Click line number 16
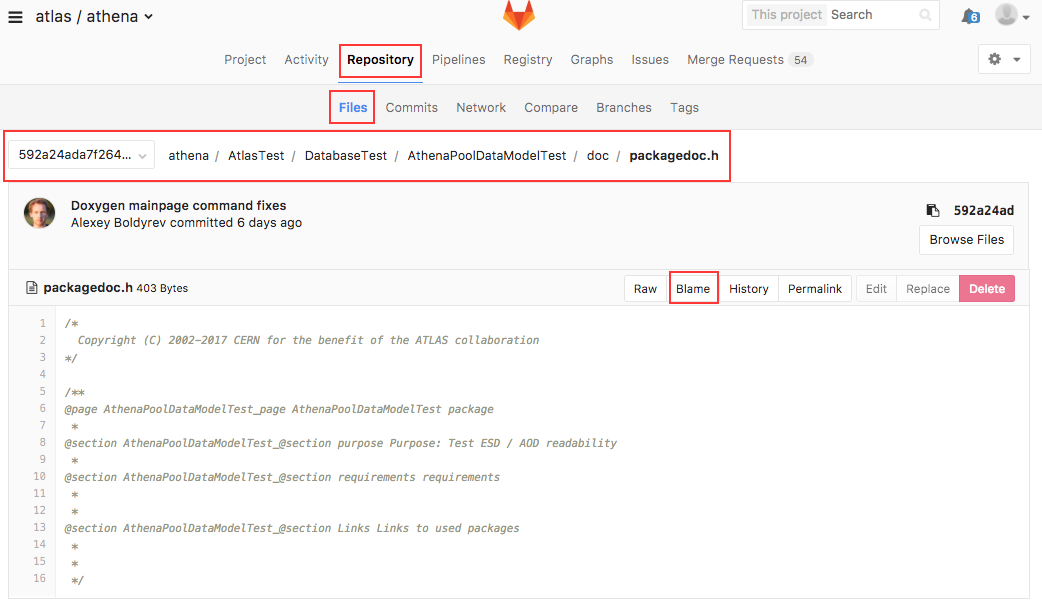The image size is (1042, 608). click(x=40, y=579)
